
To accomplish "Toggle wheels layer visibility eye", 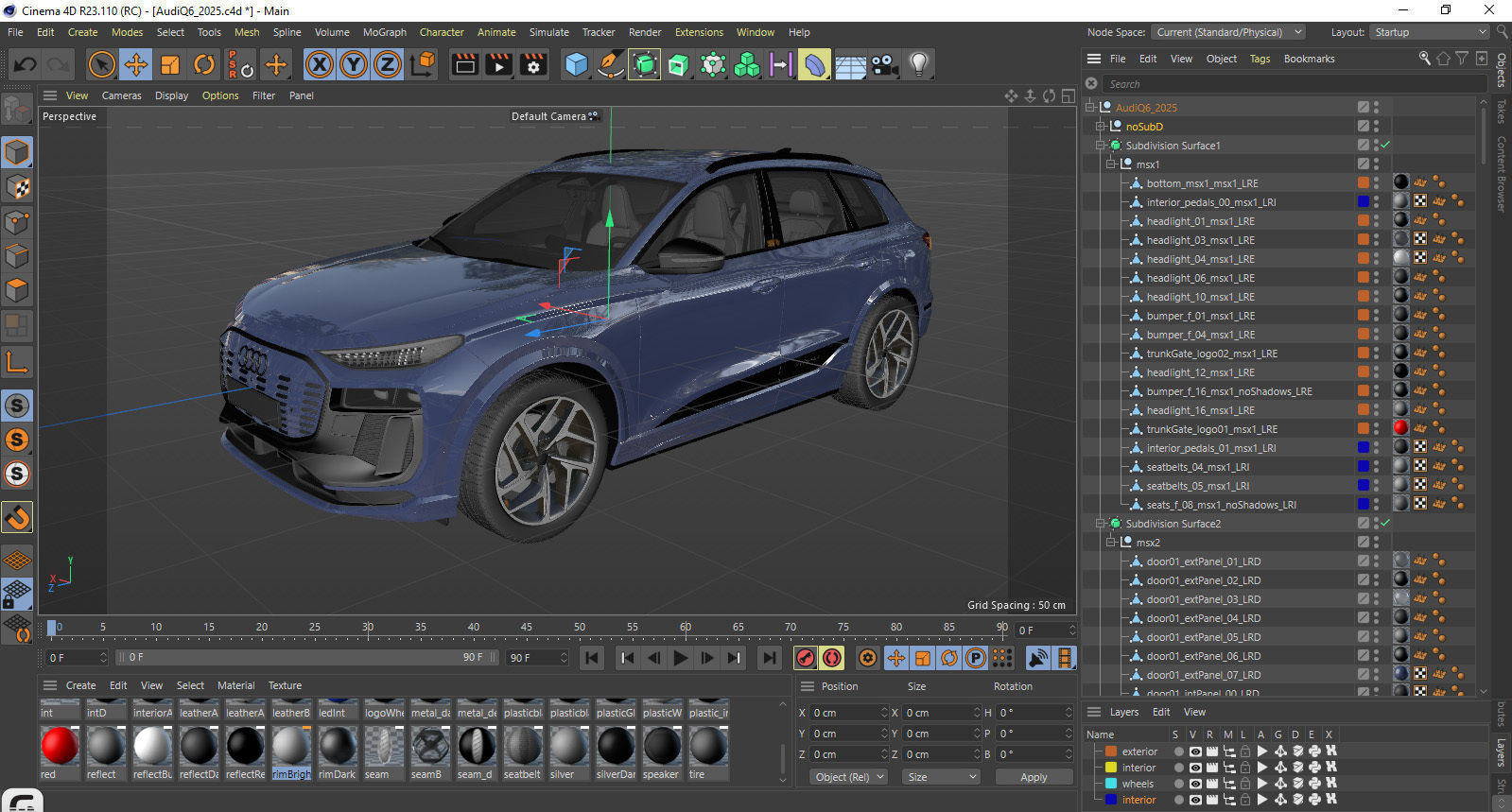I will [1195, 784].
